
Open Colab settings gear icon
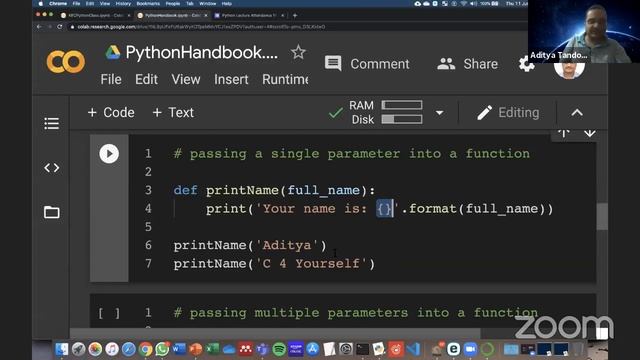click(527, 64)
